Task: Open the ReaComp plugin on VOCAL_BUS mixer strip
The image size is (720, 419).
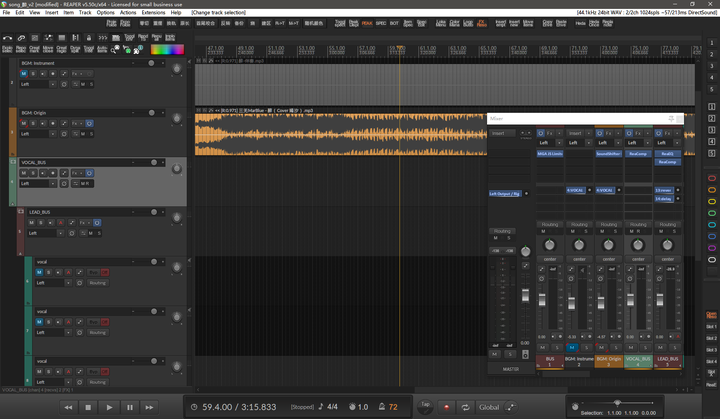Action: click(637, 154)
